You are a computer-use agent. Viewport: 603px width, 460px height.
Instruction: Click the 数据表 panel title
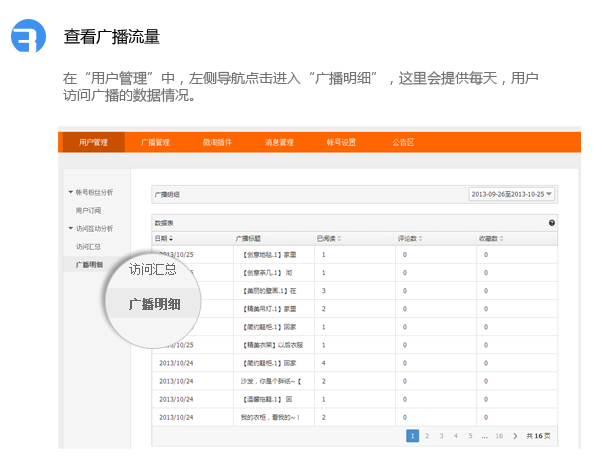(164, 223)
